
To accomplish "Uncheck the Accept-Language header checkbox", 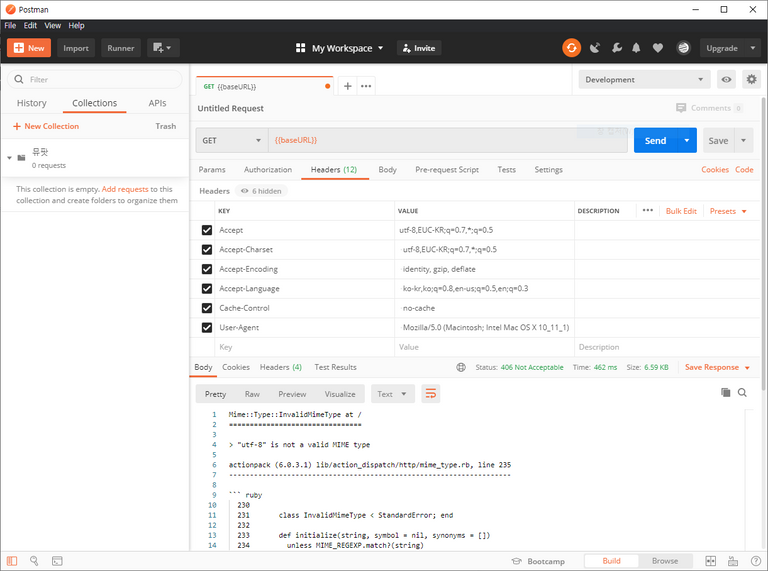I will (x=207, y=288).
